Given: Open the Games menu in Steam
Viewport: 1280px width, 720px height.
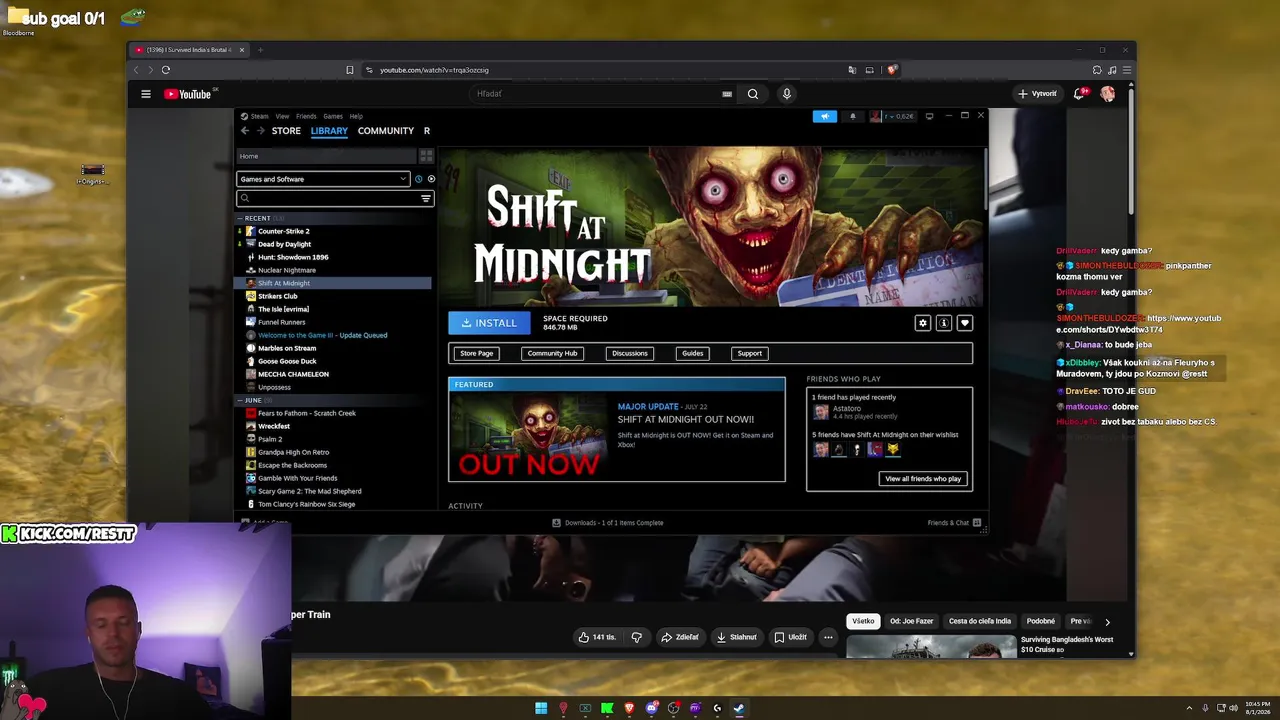Looking at the screenshot, I should point(333,116).
